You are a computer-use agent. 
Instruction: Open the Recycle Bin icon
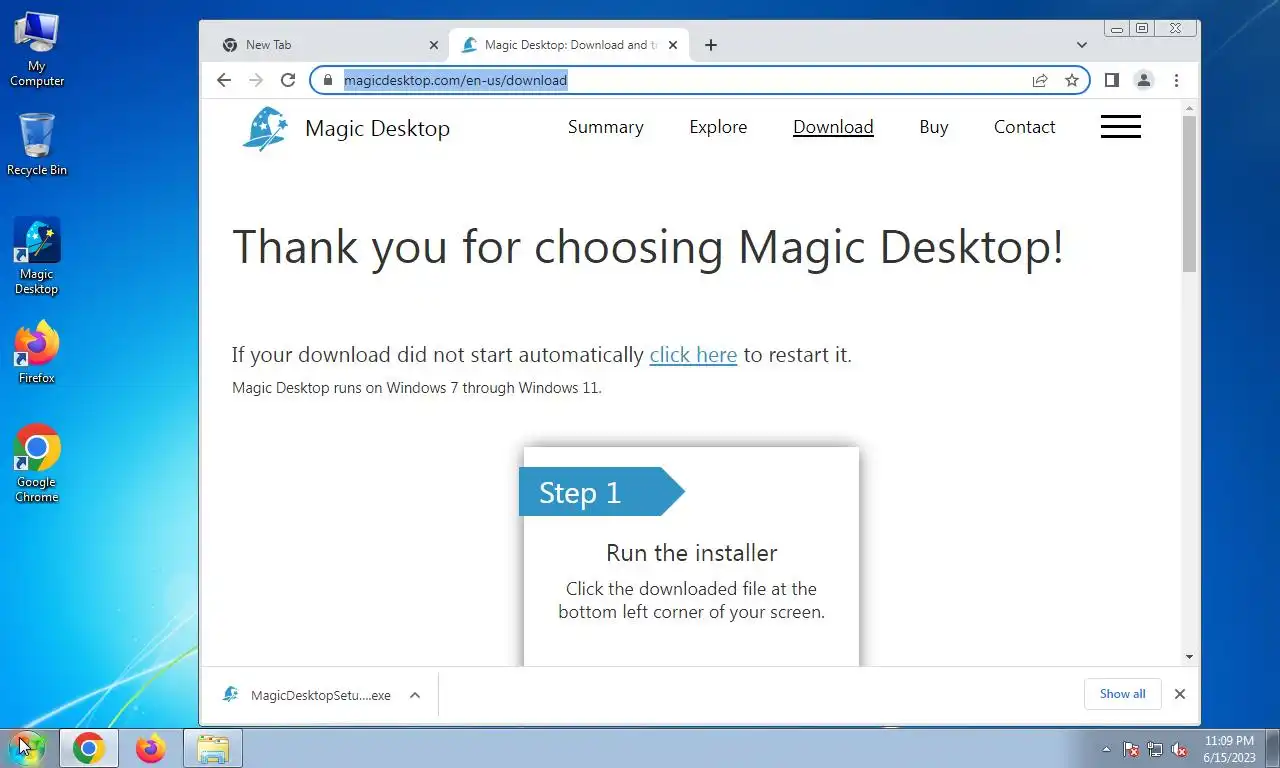[x=37, y=144]
